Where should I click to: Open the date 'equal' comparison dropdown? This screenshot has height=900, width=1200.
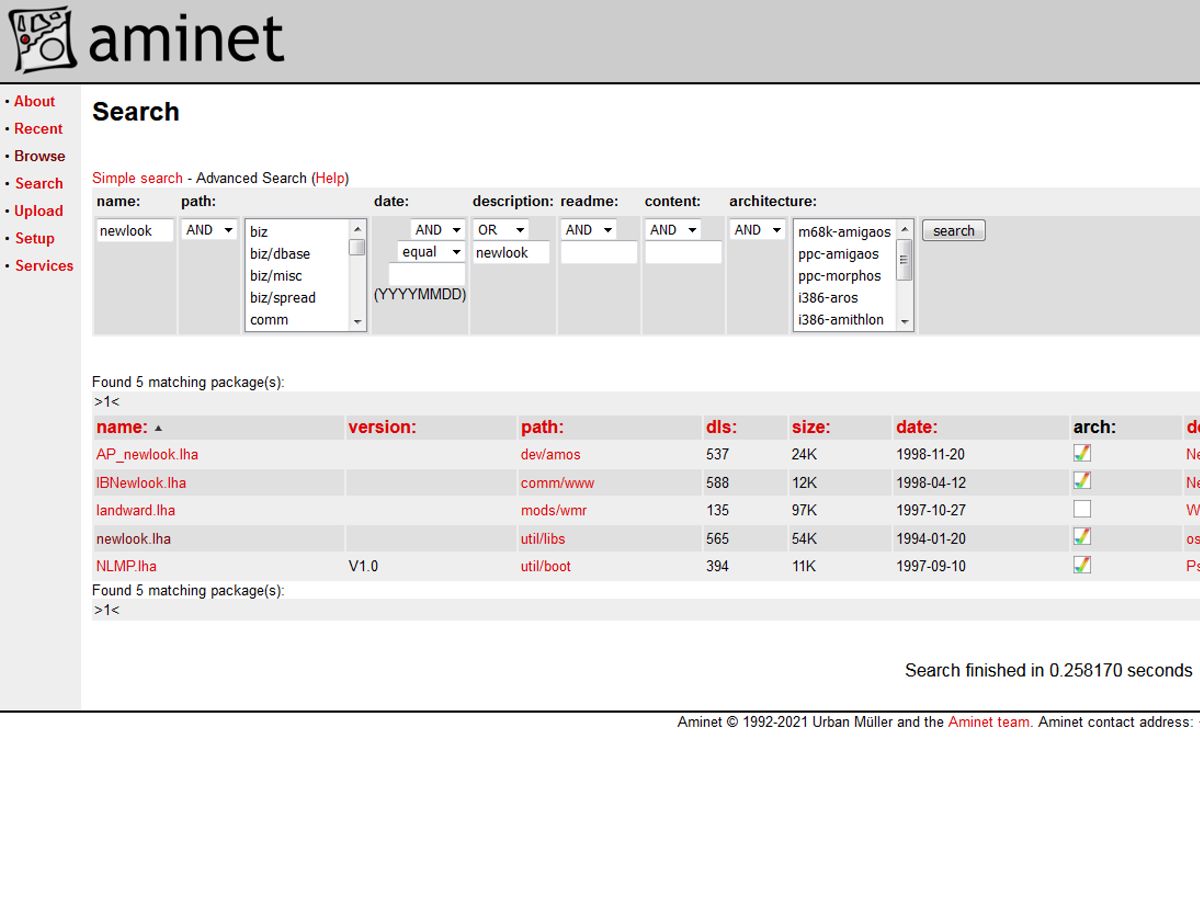tap(432, 252)
